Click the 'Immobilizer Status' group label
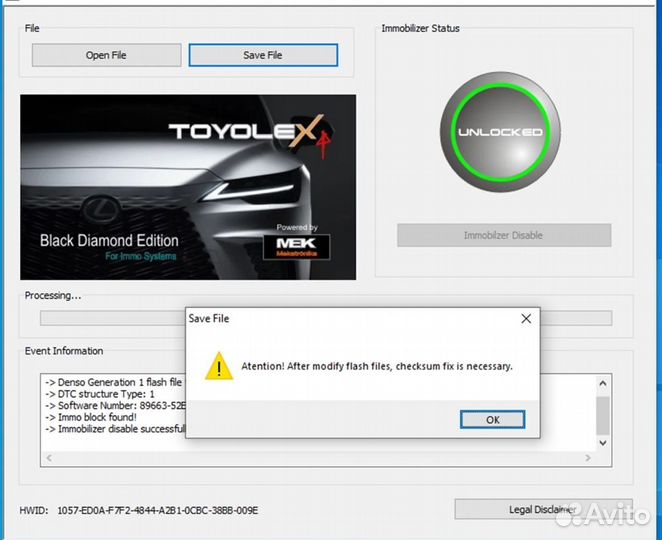 point(421,28)
